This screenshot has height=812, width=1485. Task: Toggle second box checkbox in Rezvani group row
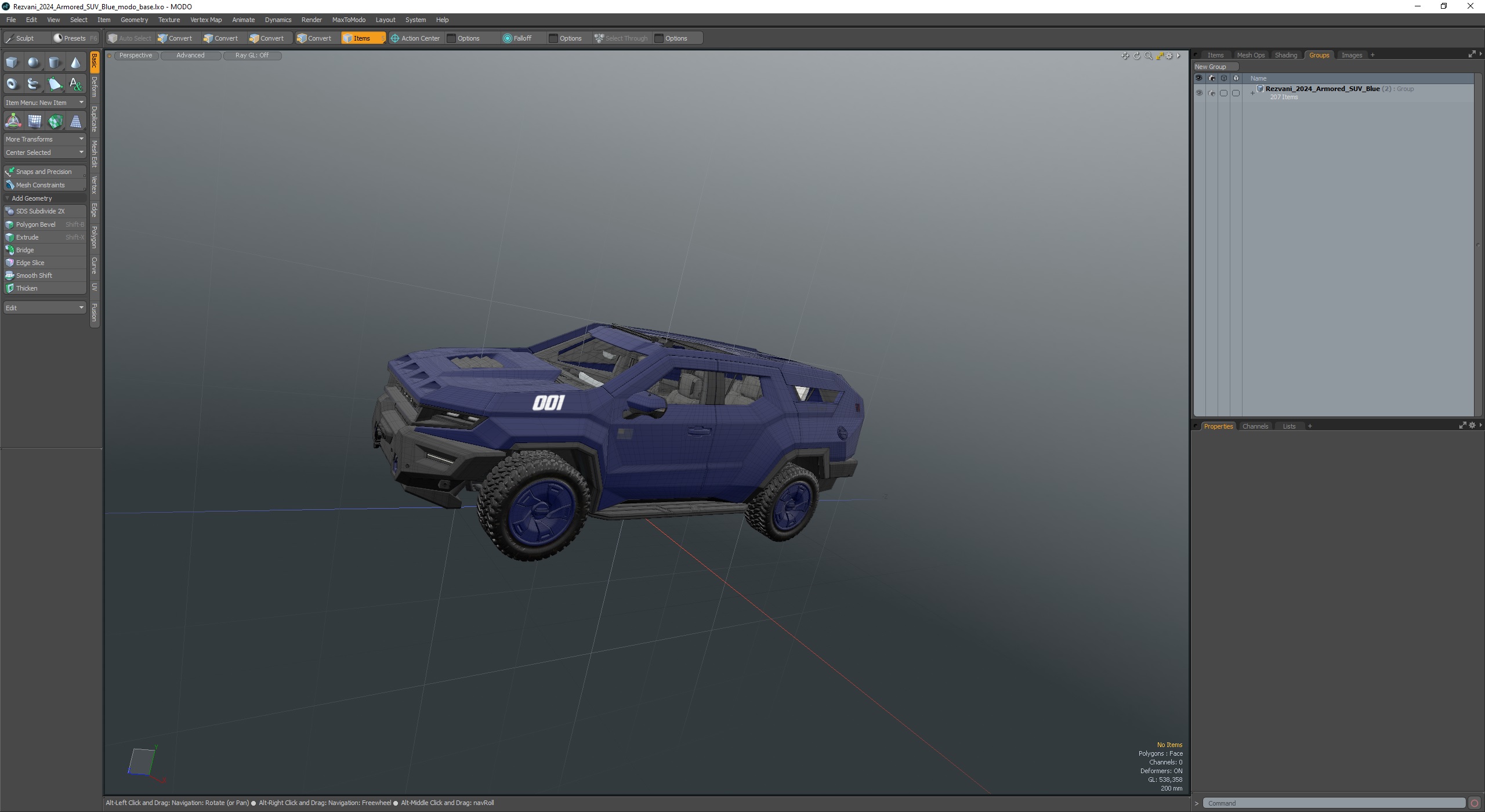pyautogui.click(x=1236, y=93)
